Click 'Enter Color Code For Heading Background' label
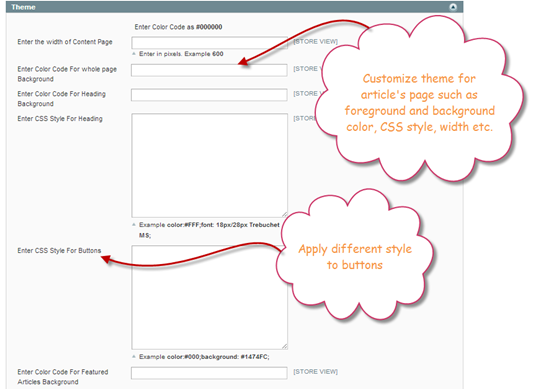 tap(61, 99)
